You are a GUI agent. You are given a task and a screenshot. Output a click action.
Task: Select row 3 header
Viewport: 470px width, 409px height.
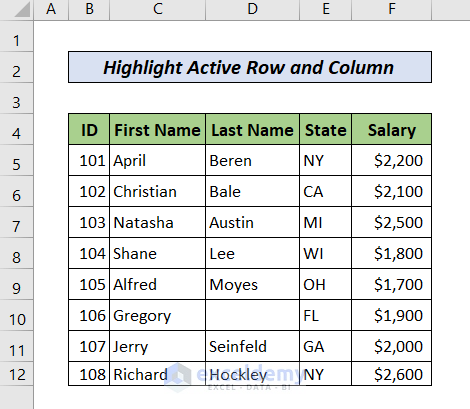pyautogui.click(x=16, y=98)
